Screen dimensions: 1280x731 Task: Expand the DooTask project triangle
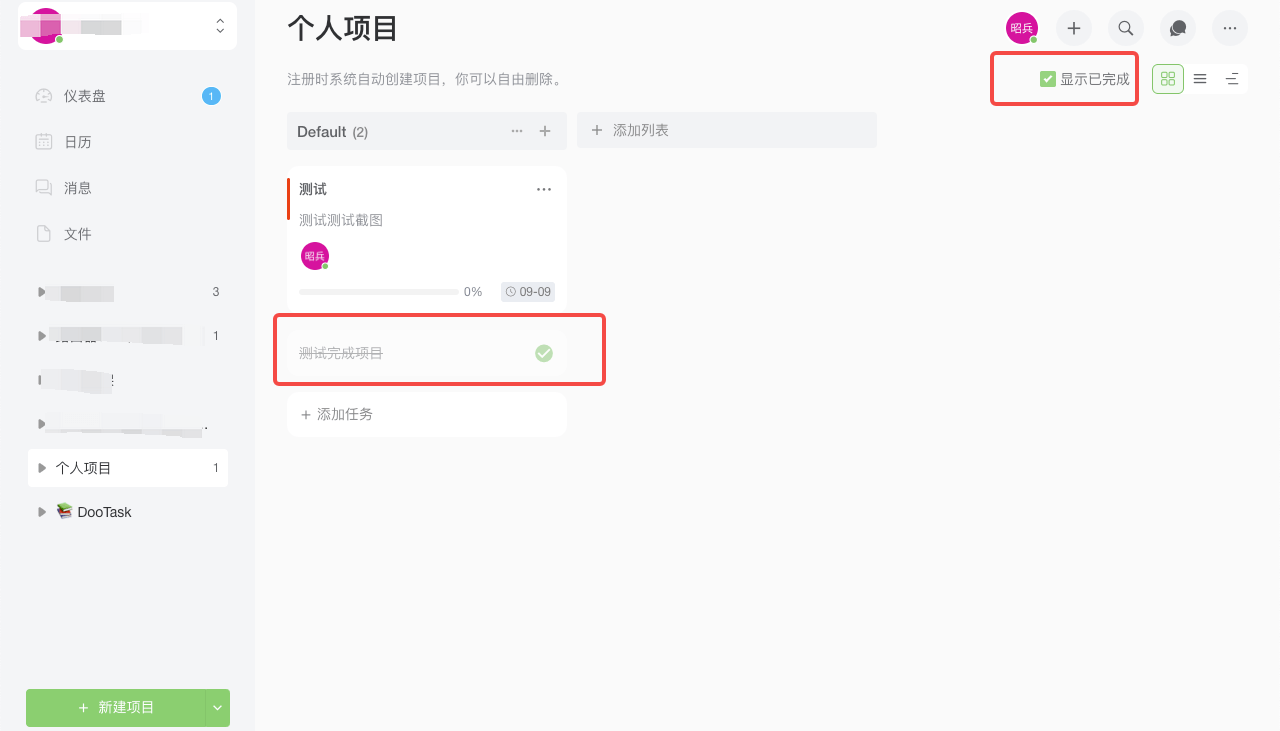[x=42, y=512]
